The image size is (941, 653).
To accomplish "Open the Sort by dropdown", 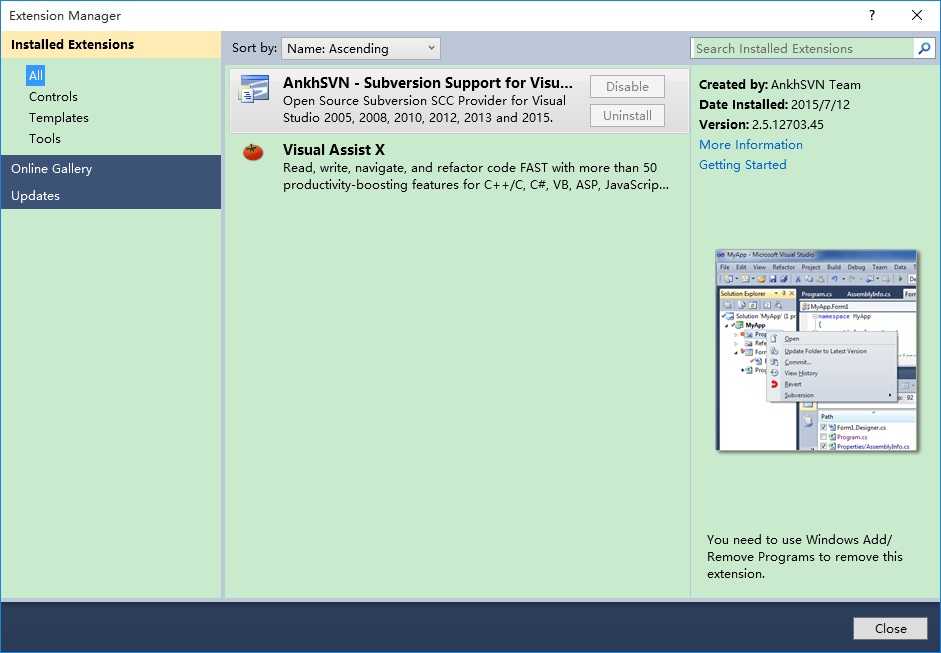I will (361, 49).
